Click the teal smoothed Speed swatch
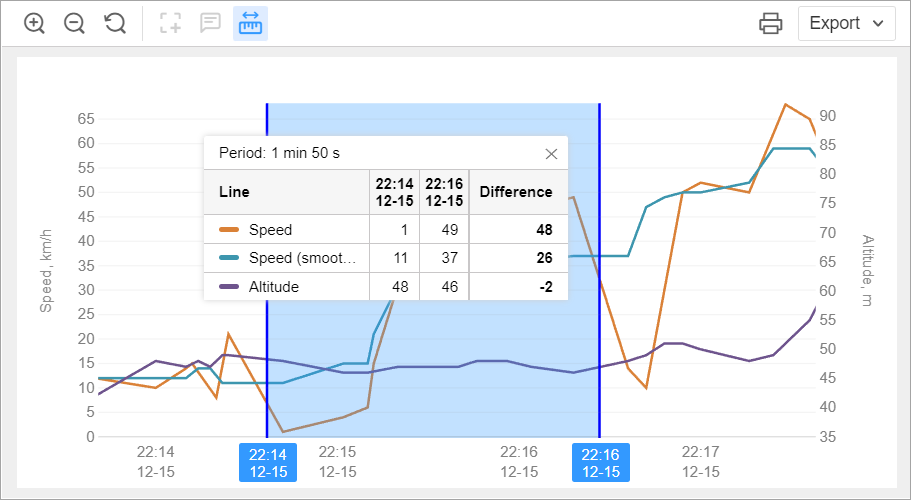Screen dimensions: 911x500 pos(228,258)
